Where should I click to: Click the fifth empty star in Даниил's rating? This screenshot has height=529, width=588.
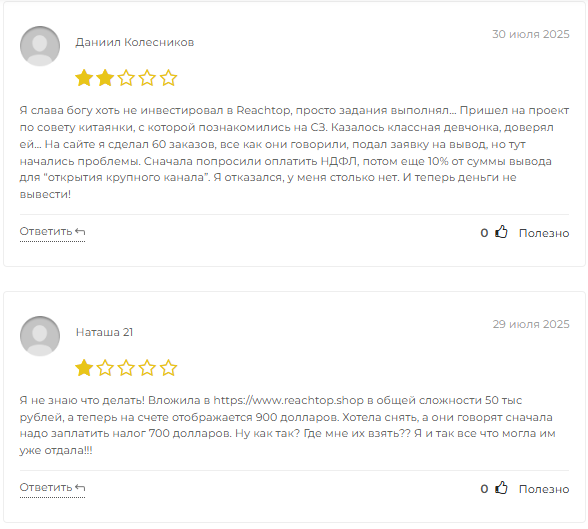[x=168, y=78]
